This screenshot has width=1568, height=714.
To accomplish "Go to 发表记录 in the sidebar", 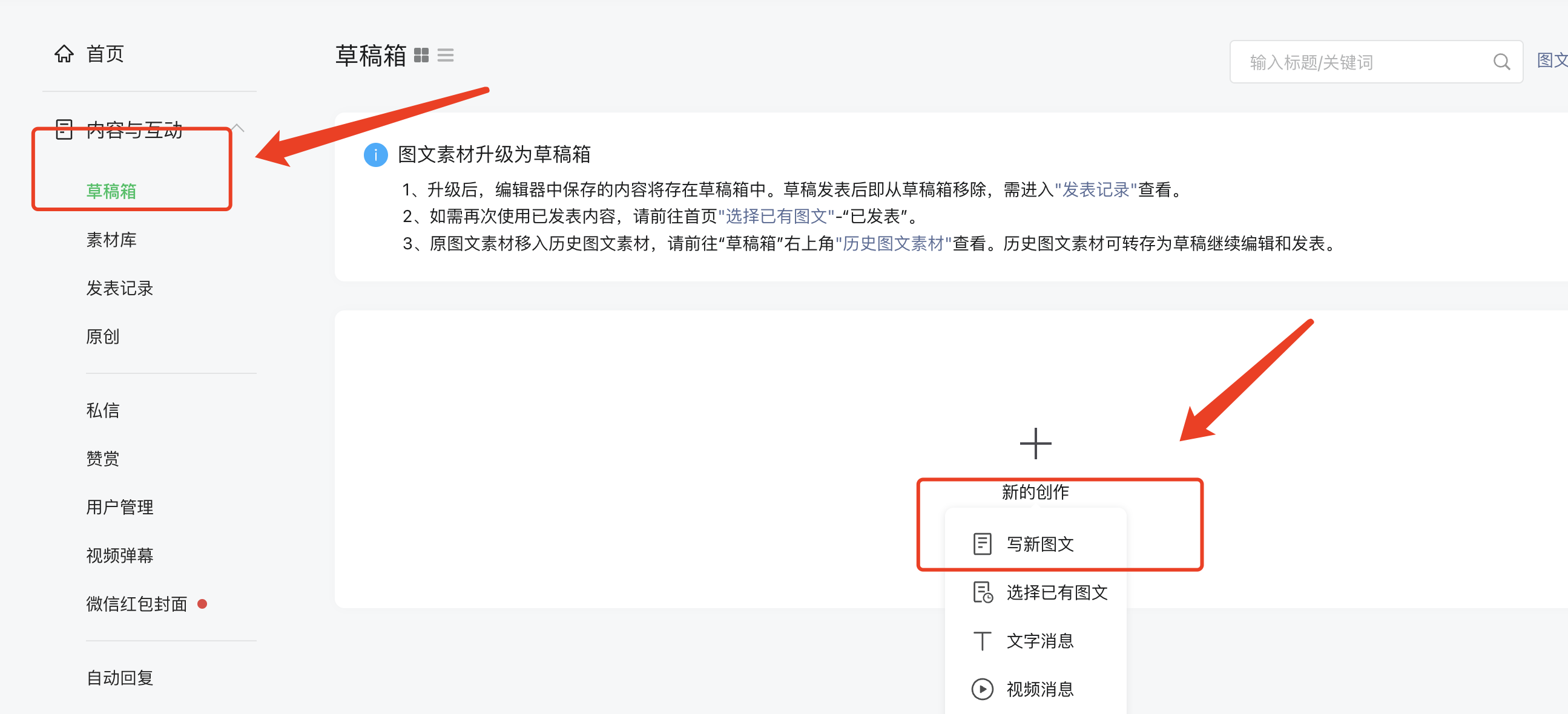I will [119, 288].
